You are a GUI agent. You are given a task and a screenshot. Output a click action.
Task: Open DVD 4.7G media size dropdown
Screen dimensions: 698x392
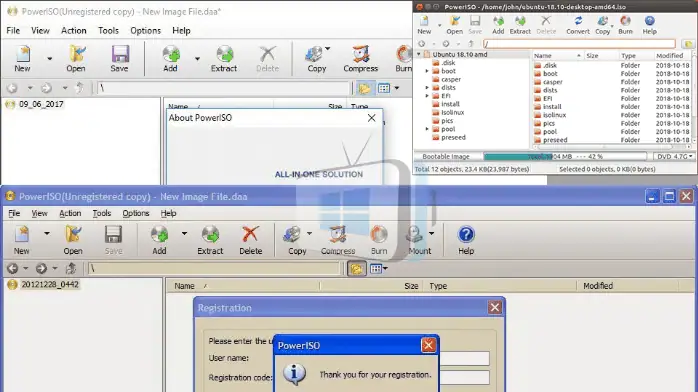[x=674, y=157]
